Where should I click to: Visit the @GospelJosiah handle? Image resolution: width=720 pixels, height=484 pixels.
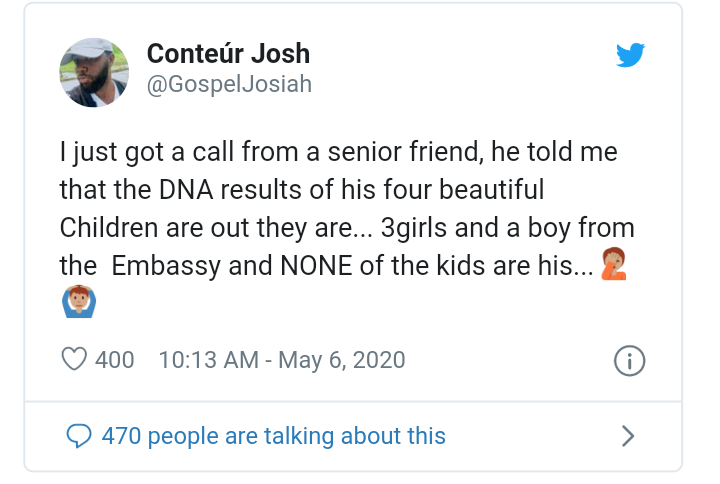pyautogui.click(x=229, y=85)
